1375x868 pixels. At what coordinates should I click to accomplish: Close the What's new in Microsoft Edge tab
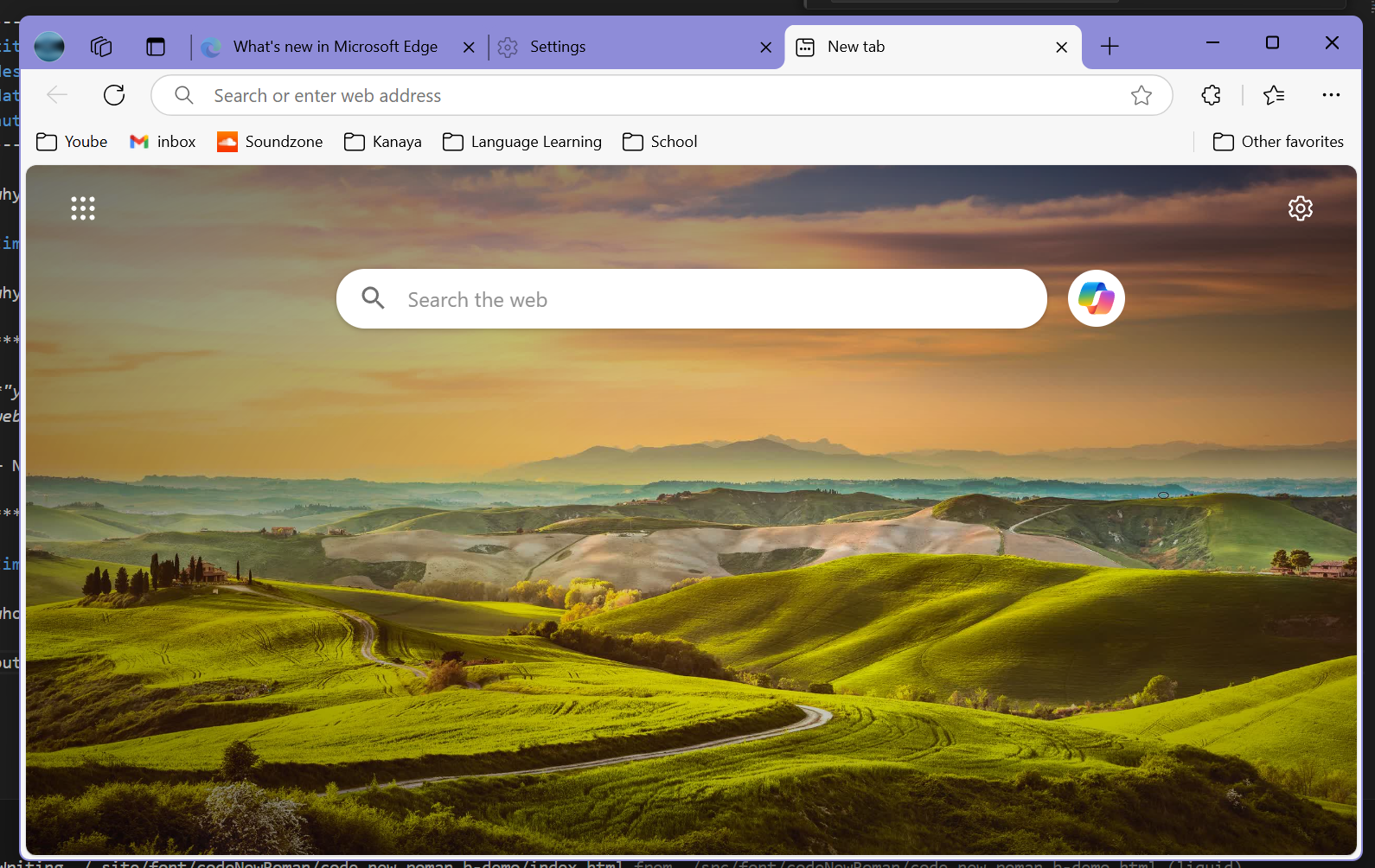coord(469,48)
